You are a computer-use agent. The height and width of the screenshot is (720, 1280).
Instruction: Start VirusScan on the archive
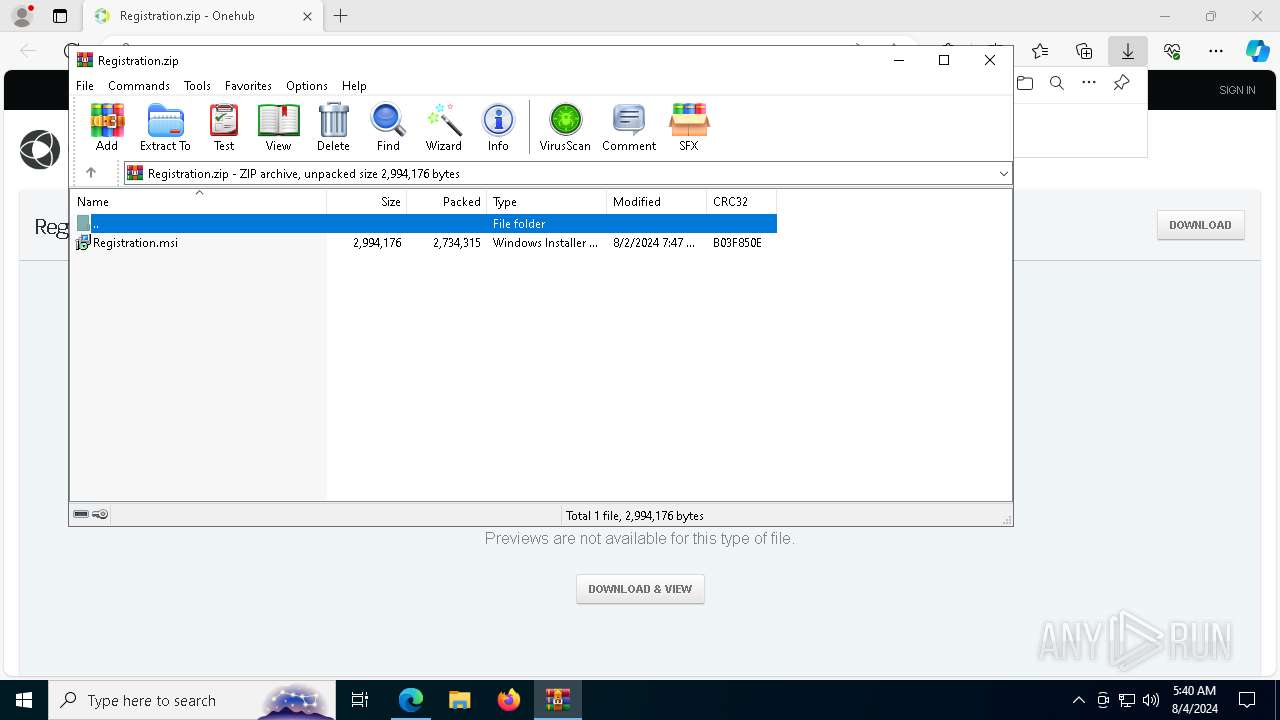click(x=565, y=127)
